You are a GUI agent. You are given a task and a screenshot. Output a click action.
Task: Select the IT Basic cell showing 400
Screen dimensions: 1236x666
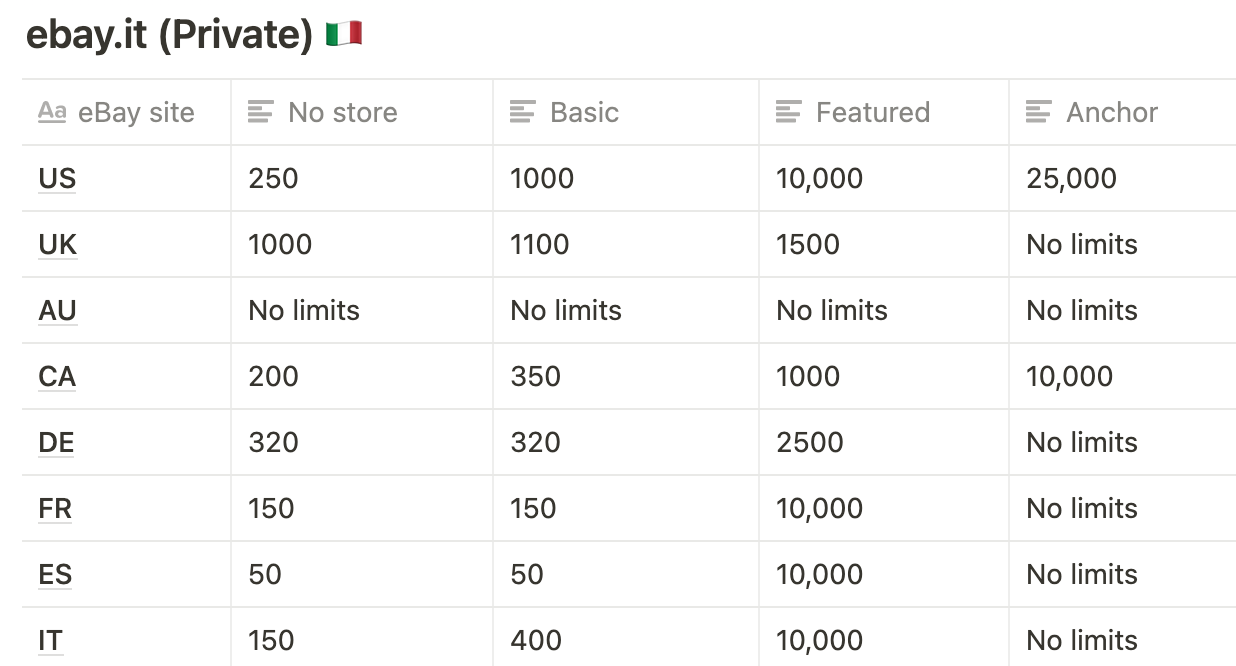626,637
